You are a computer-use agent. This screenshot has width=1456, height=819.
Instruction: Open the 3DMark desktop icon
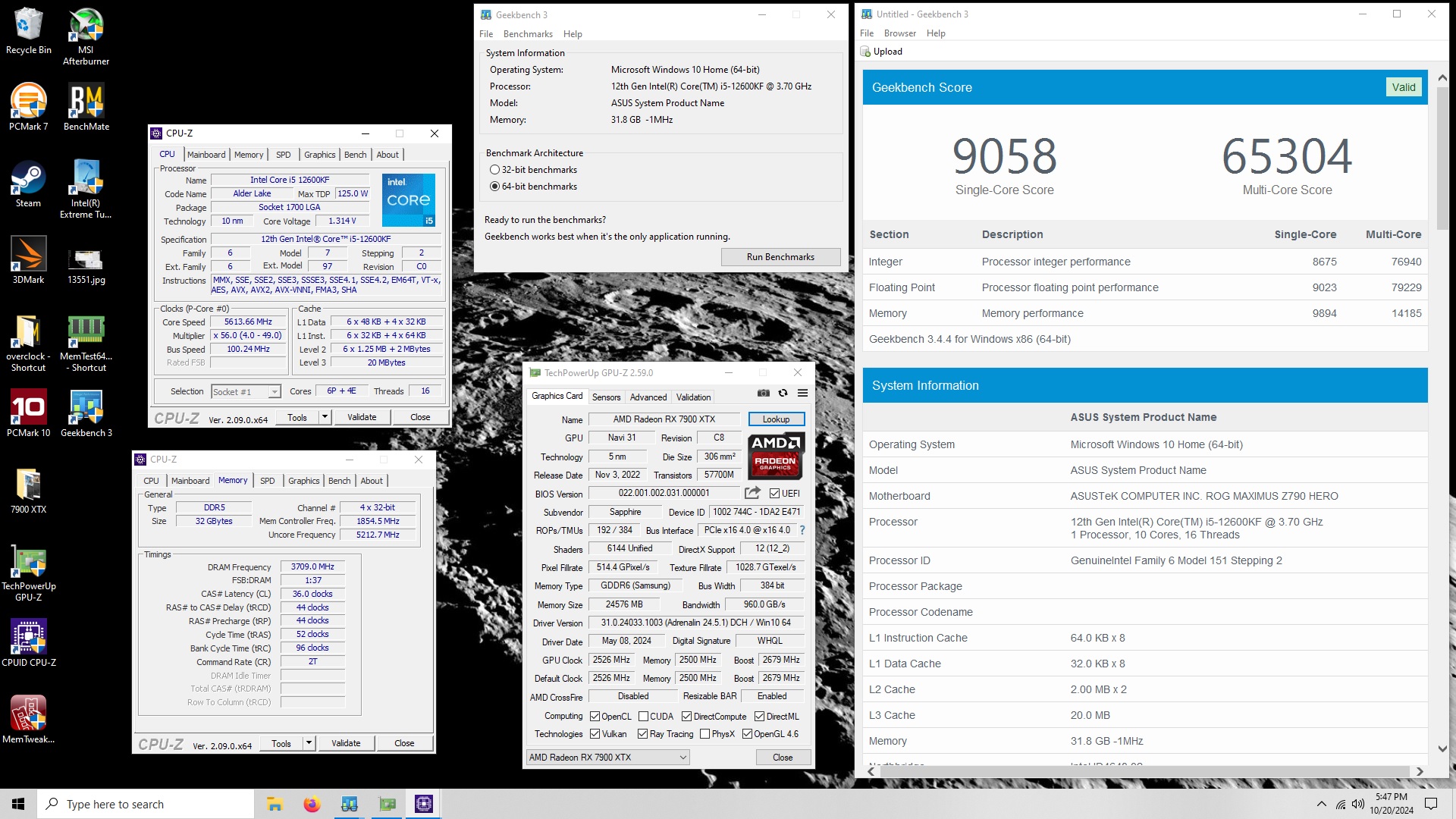[29, 260]
